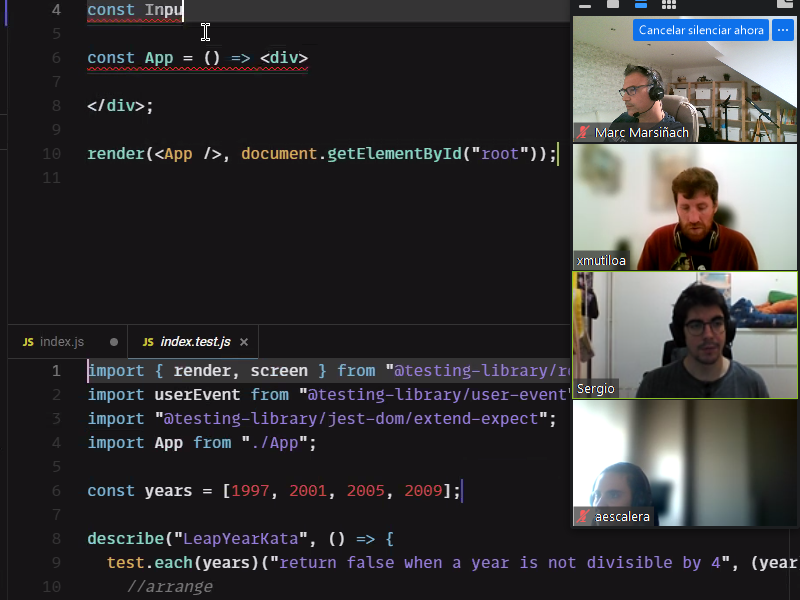Click '<App />' inside the render call
This screenshot has width=800, height=600.
pos(188,154)
